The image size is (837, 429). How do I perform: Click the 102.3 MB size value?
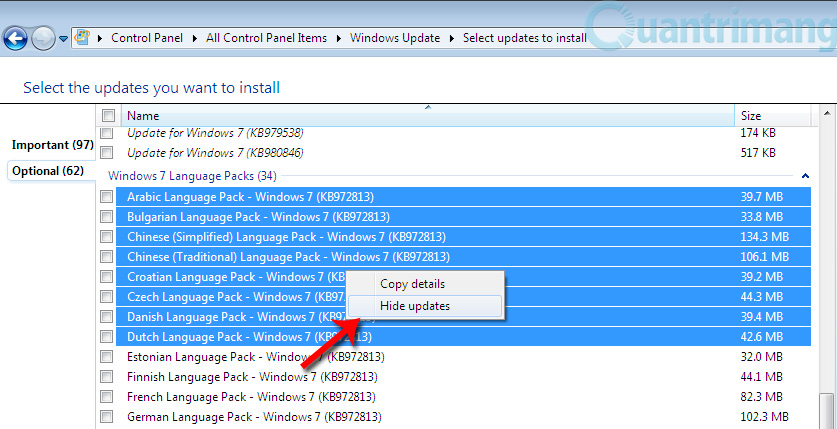764,416
